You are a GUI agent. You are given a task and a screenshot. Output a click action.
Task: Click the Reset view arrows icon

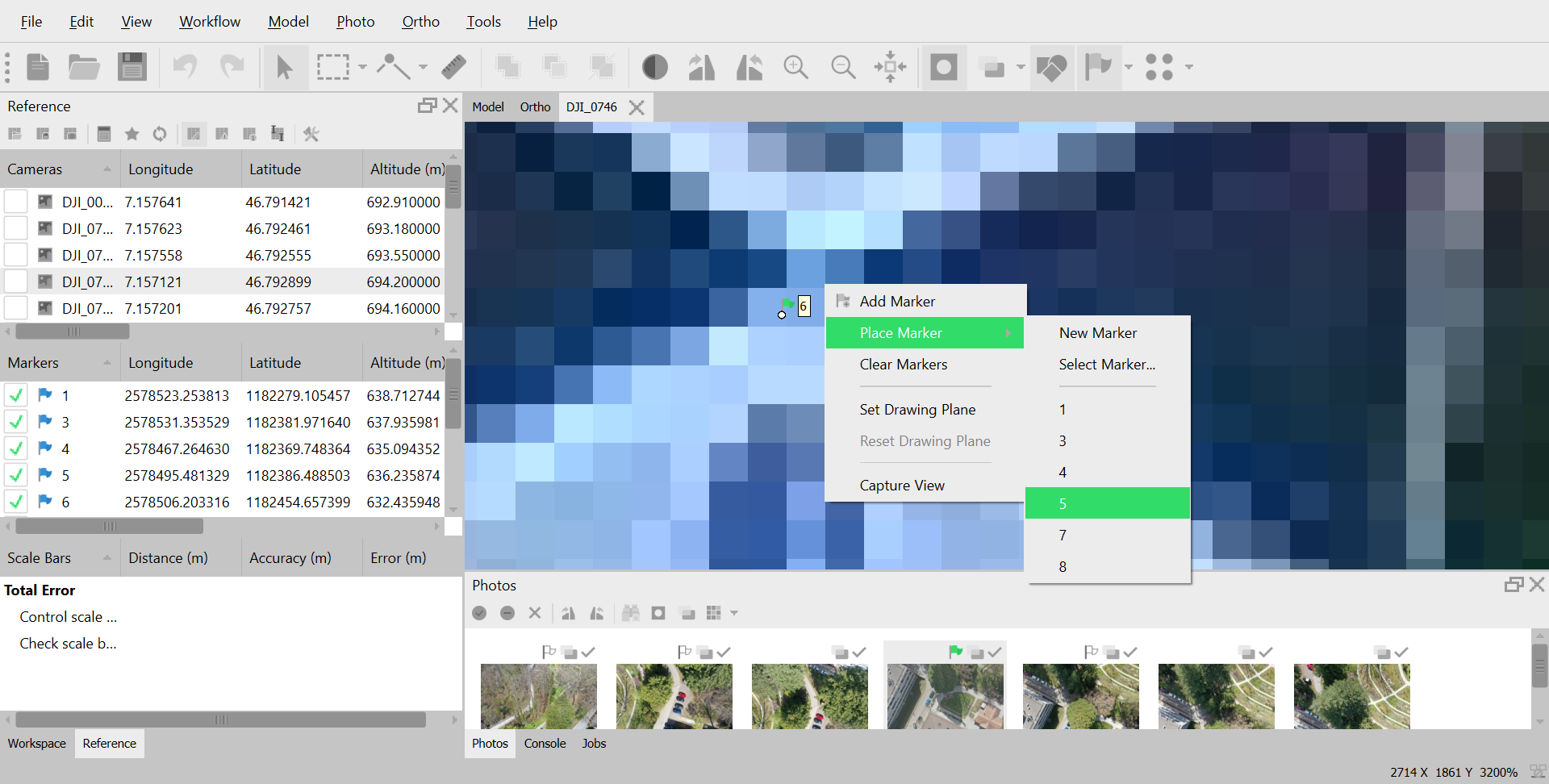(890, 67)
